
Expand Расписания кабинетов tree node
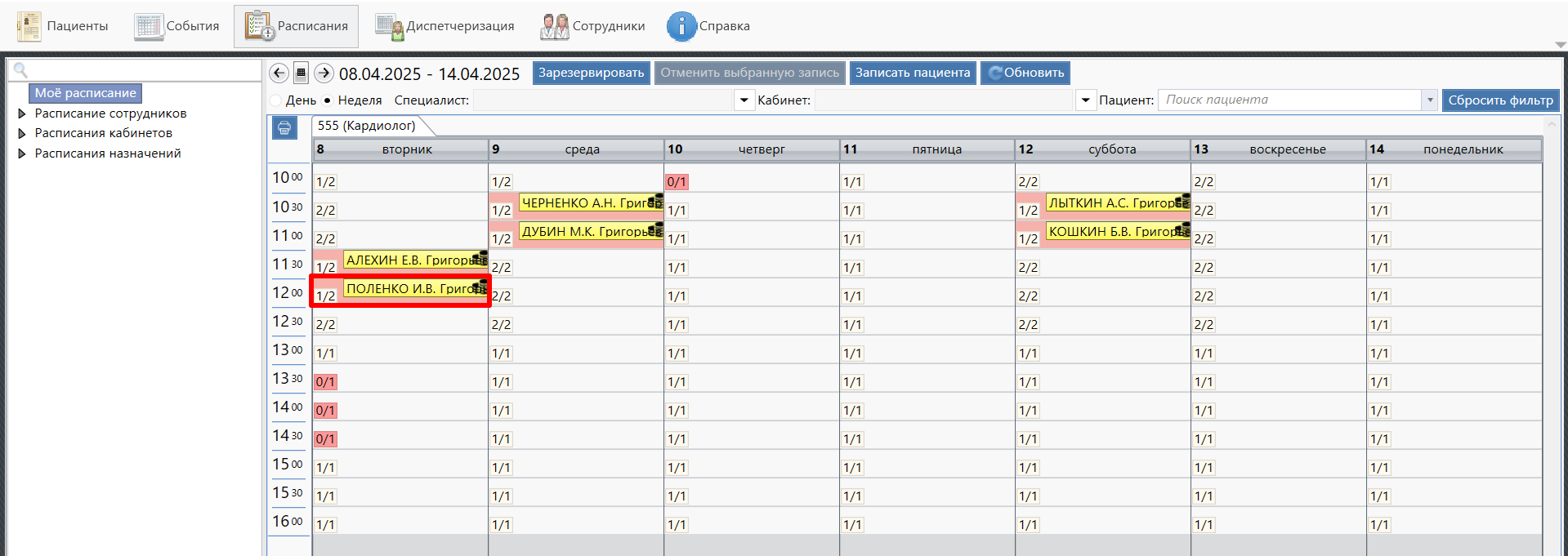[22, 133]
